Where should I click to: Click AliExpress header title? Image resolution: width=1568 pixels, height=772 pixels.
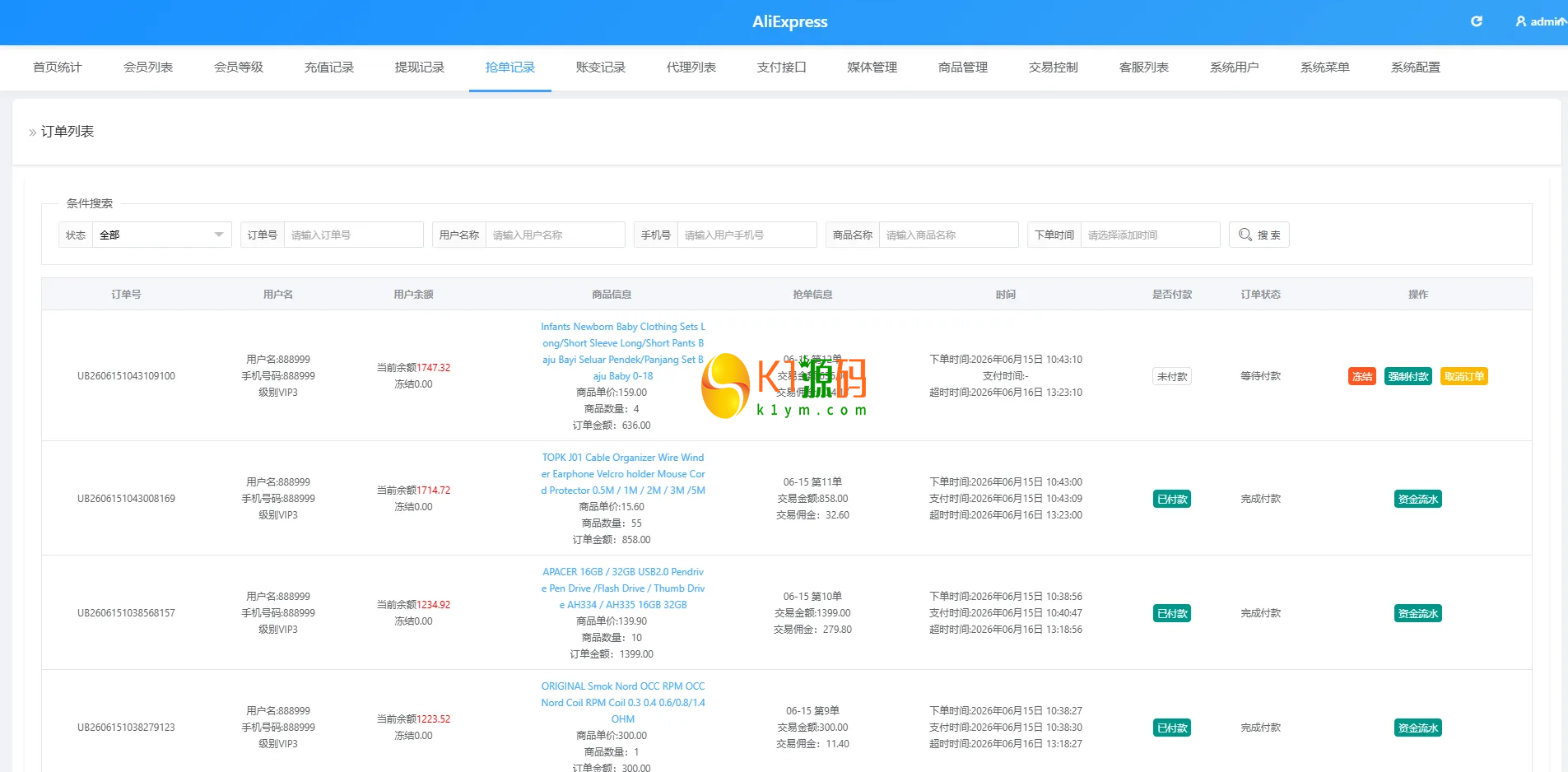[x=789, y=22]
